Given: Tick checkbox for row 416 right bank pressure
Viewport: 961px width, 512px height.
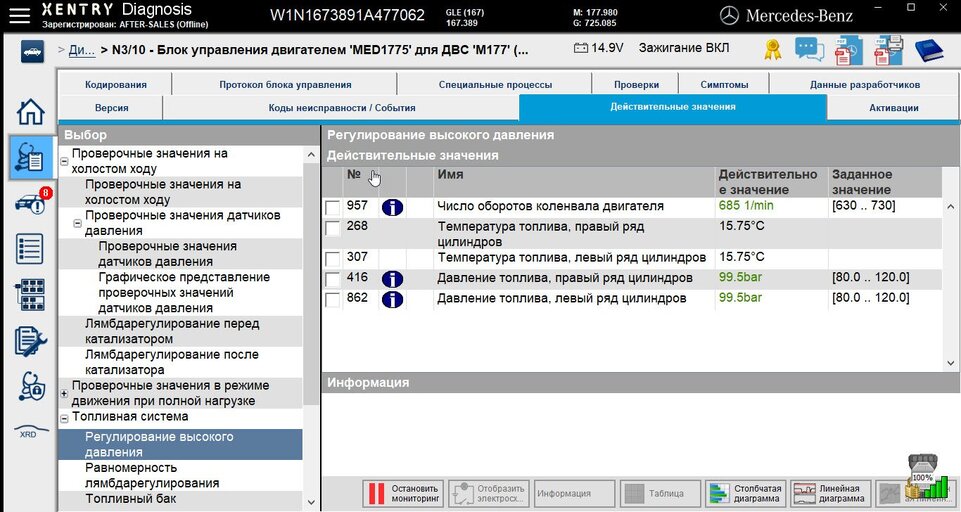Looking at the screenshot, I should (x=333, y=279).
